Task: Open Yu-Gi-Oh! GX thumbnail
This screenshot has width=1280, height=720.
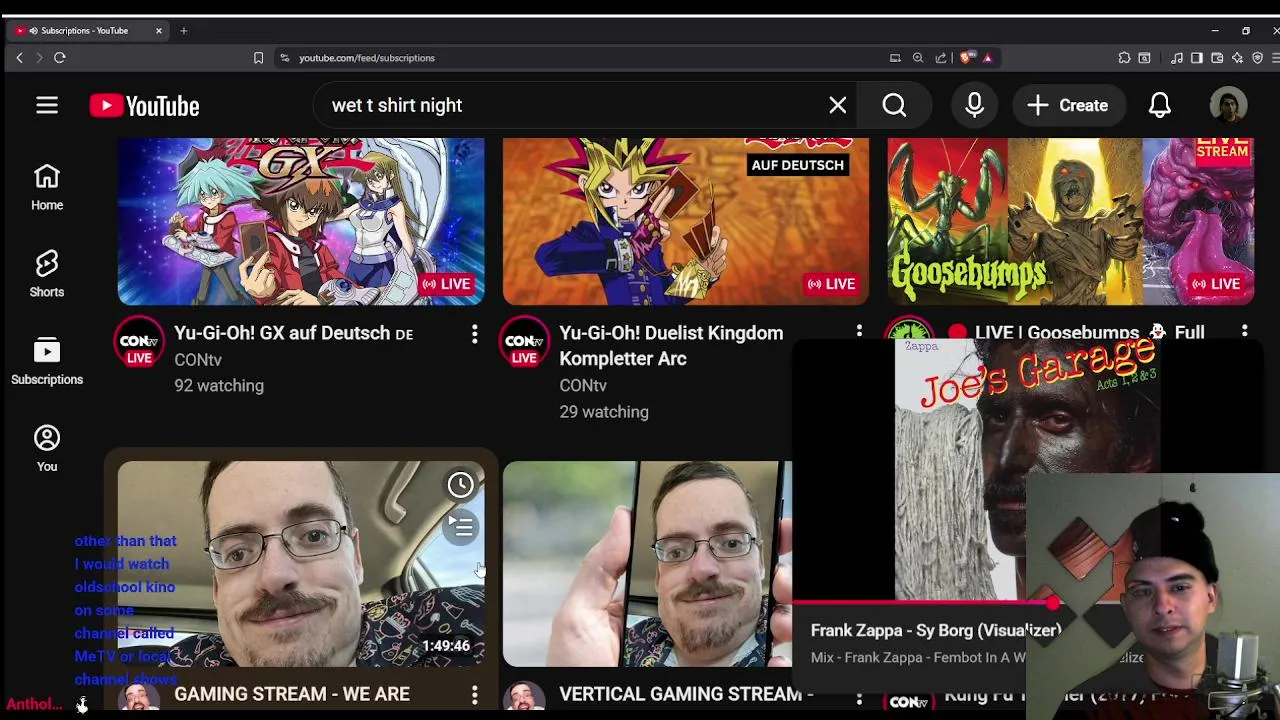Action: click(x=301, y=222)
